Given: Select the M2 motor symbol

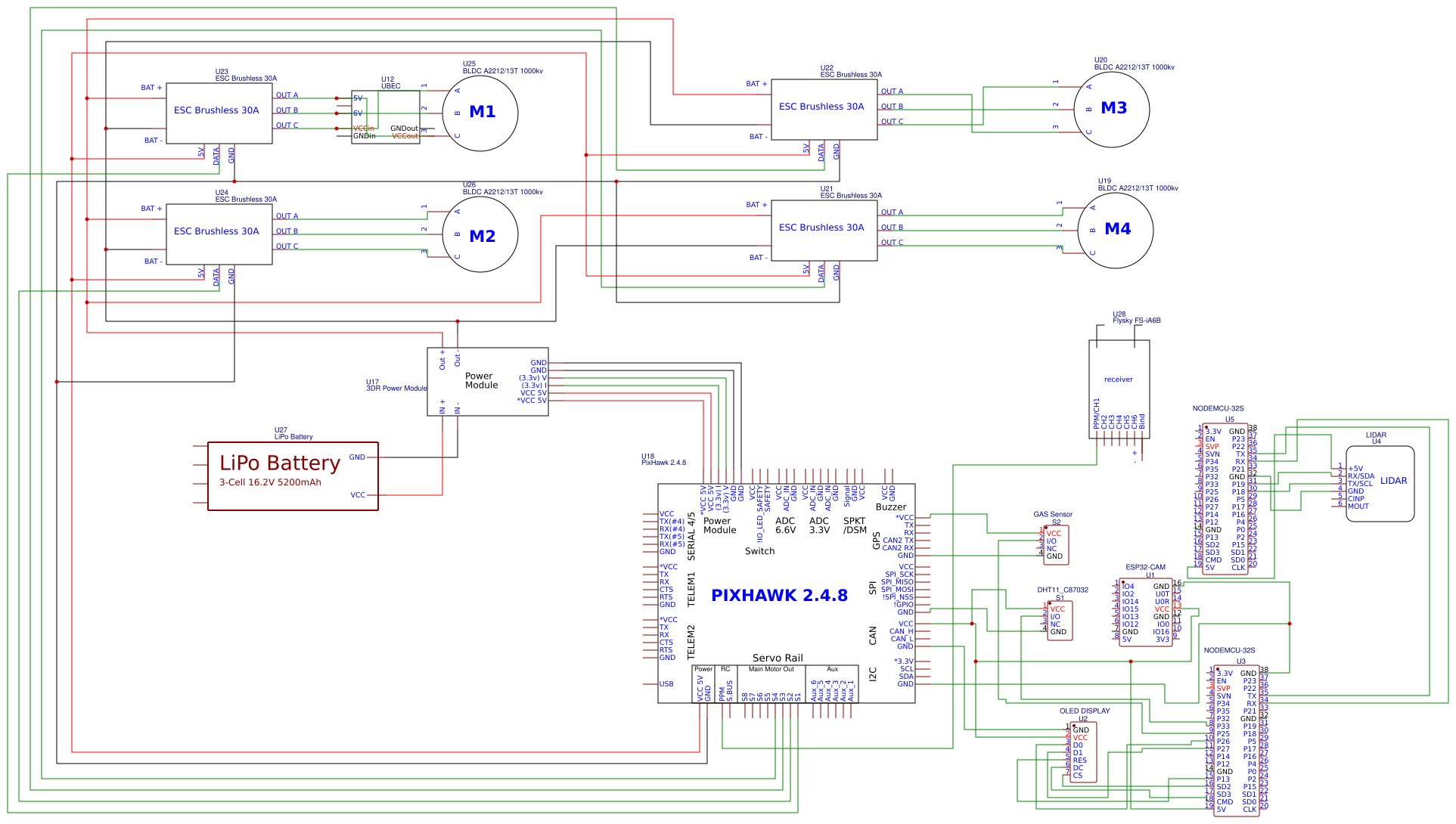Looking at the screenshot, I should click(480, 234).
